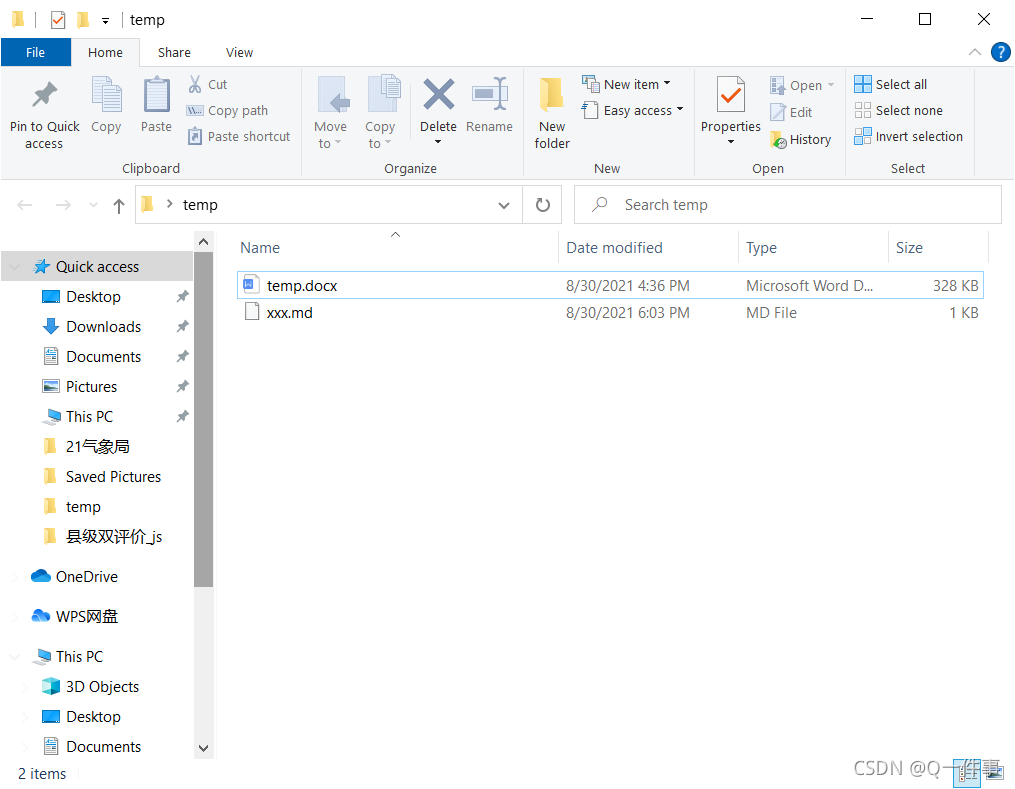Click the Cut scissors icon
Viewport: 1015px width, 789px height.
(195, 84)
